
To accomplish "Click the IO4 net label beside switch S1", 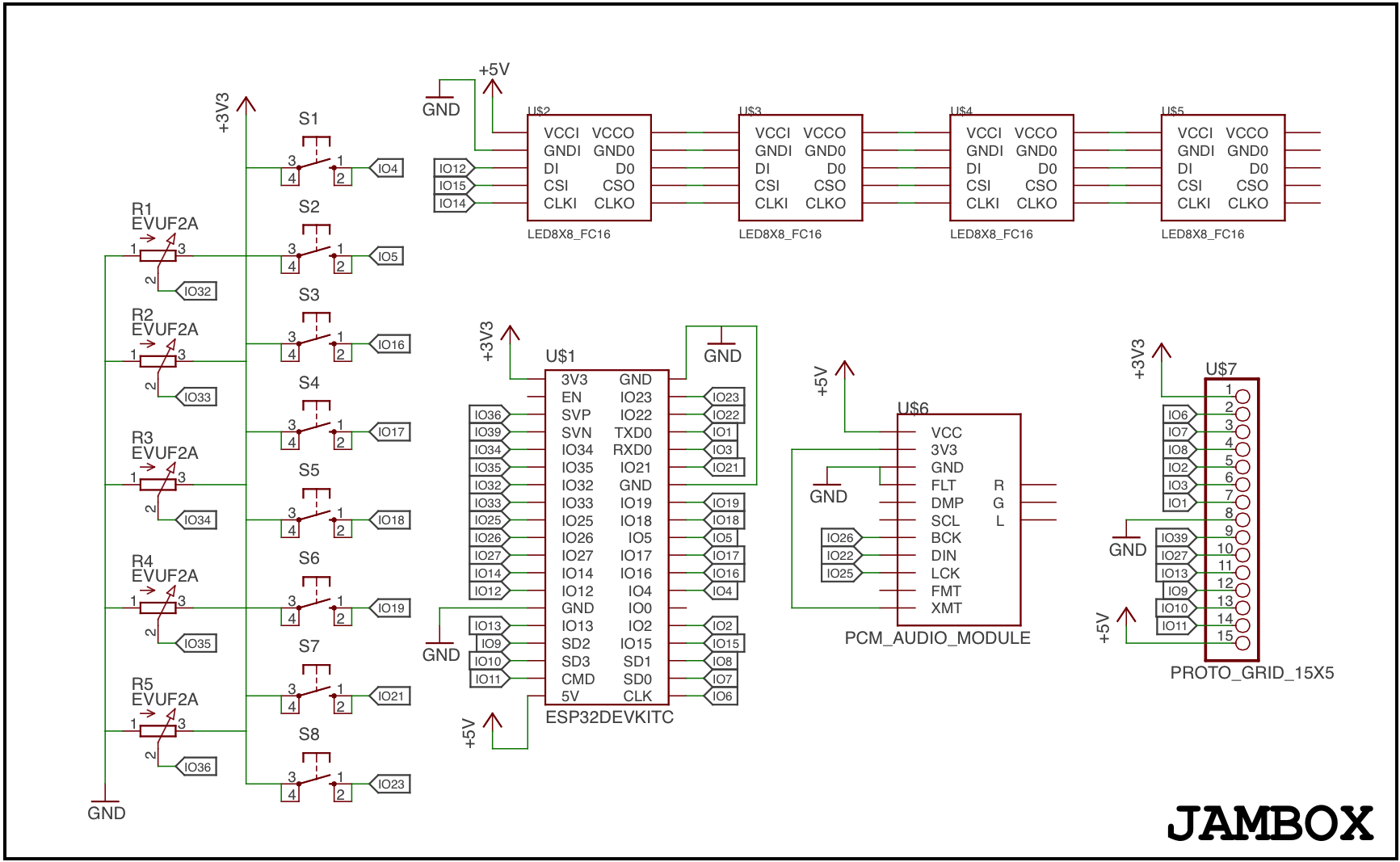I will (387, 168).
